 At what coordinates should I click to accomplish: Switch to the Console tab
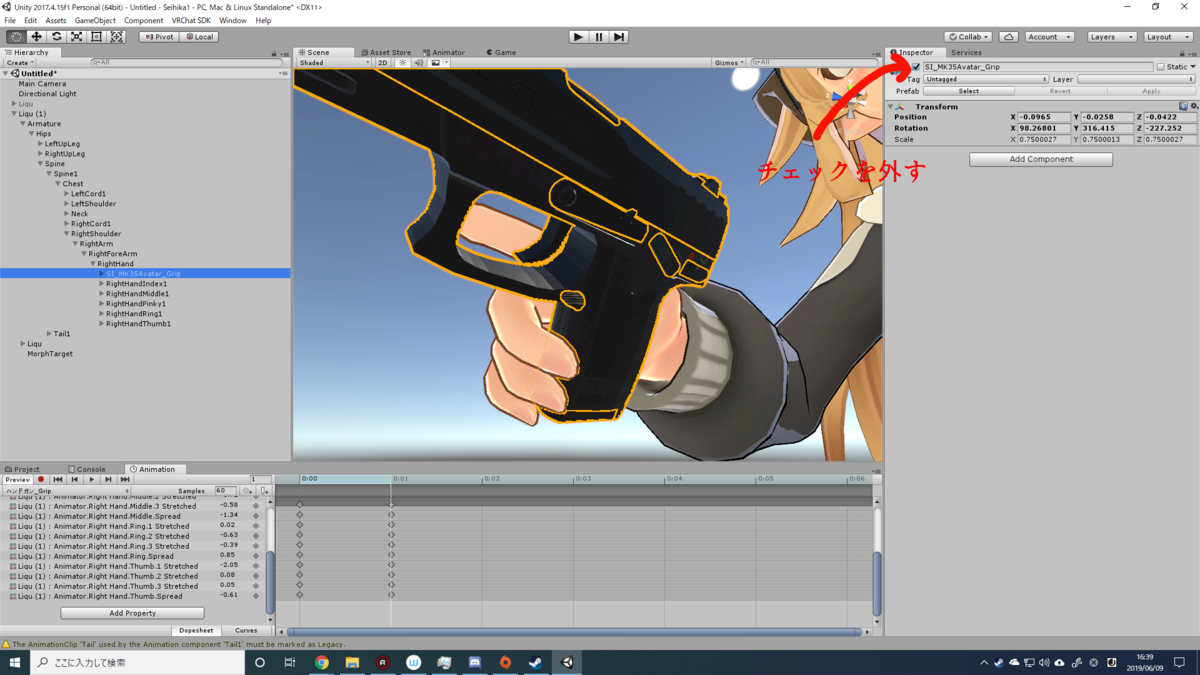[87, 469]
